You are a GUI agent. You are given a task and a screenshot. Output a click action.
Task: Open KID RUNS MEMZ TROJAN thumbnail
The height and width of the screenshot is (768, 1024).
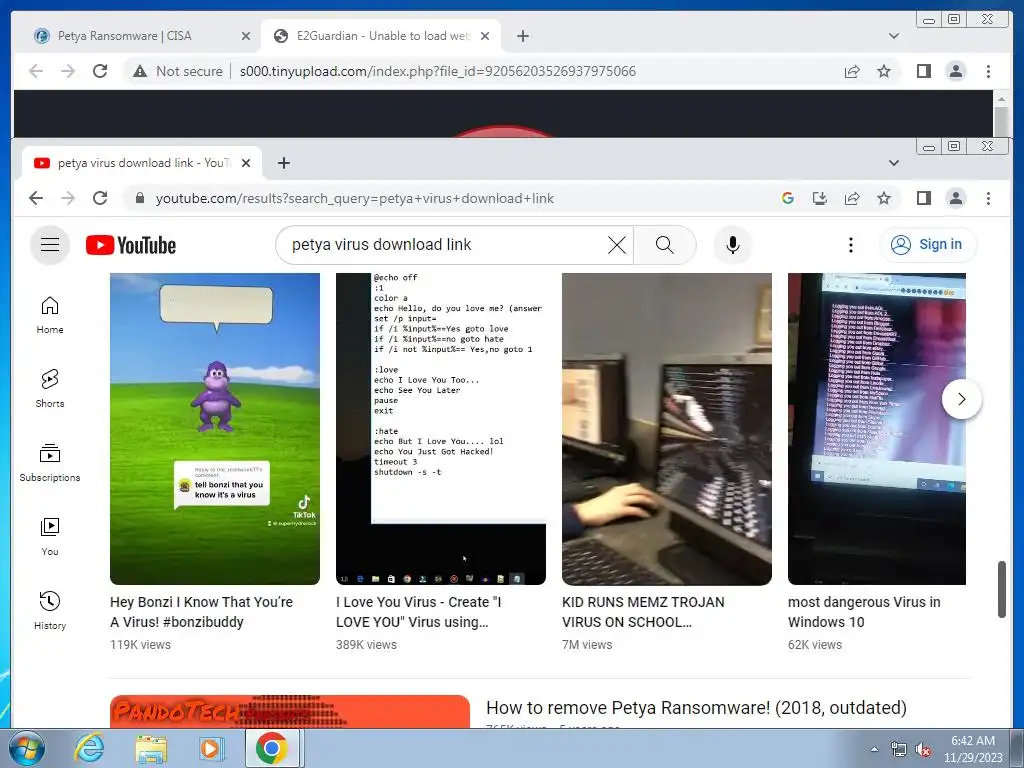pyautogui.click(x=667, y=429)
